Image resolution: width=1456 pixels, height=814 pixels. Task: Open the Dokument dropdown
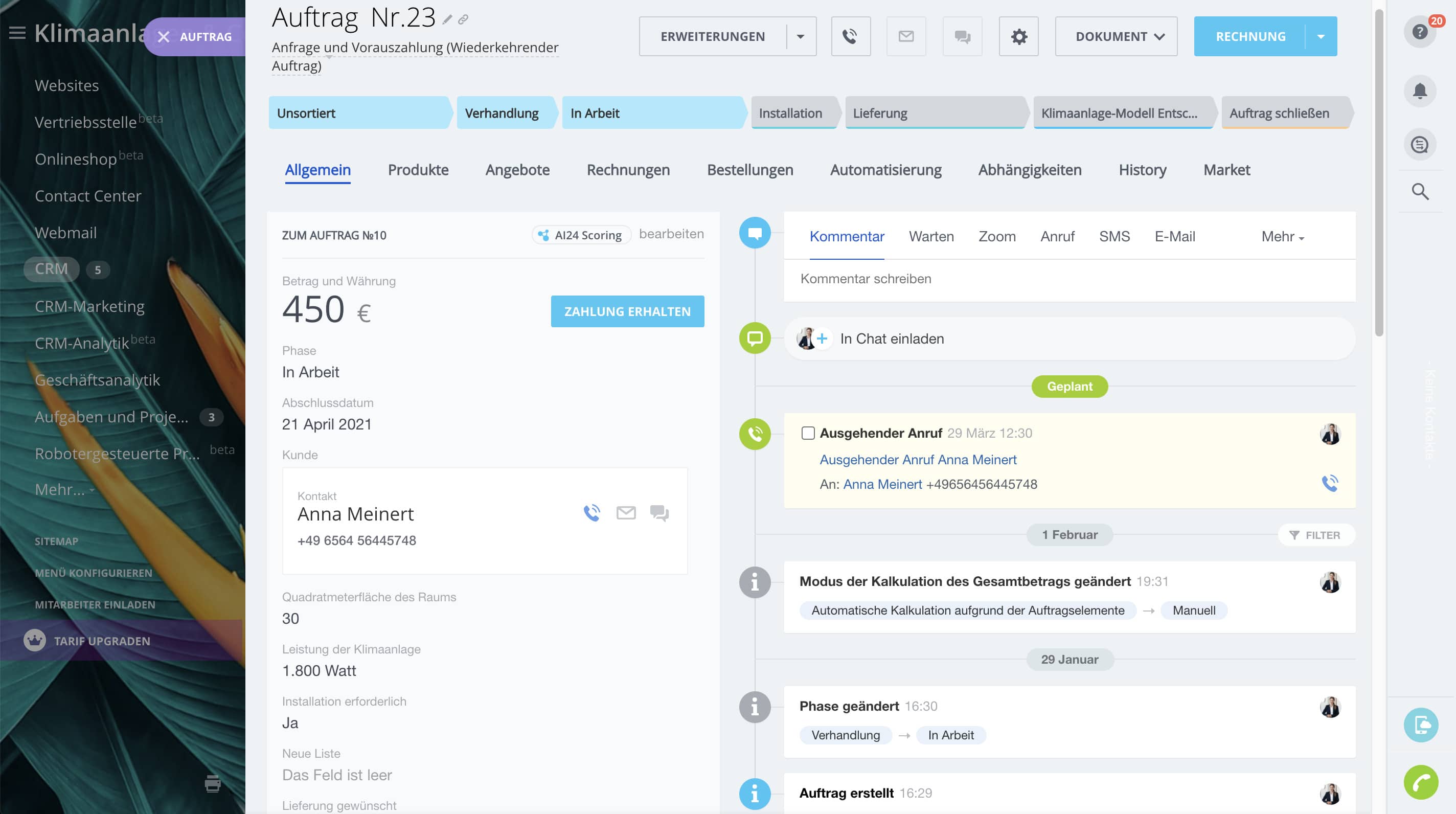coord(1116,37)
